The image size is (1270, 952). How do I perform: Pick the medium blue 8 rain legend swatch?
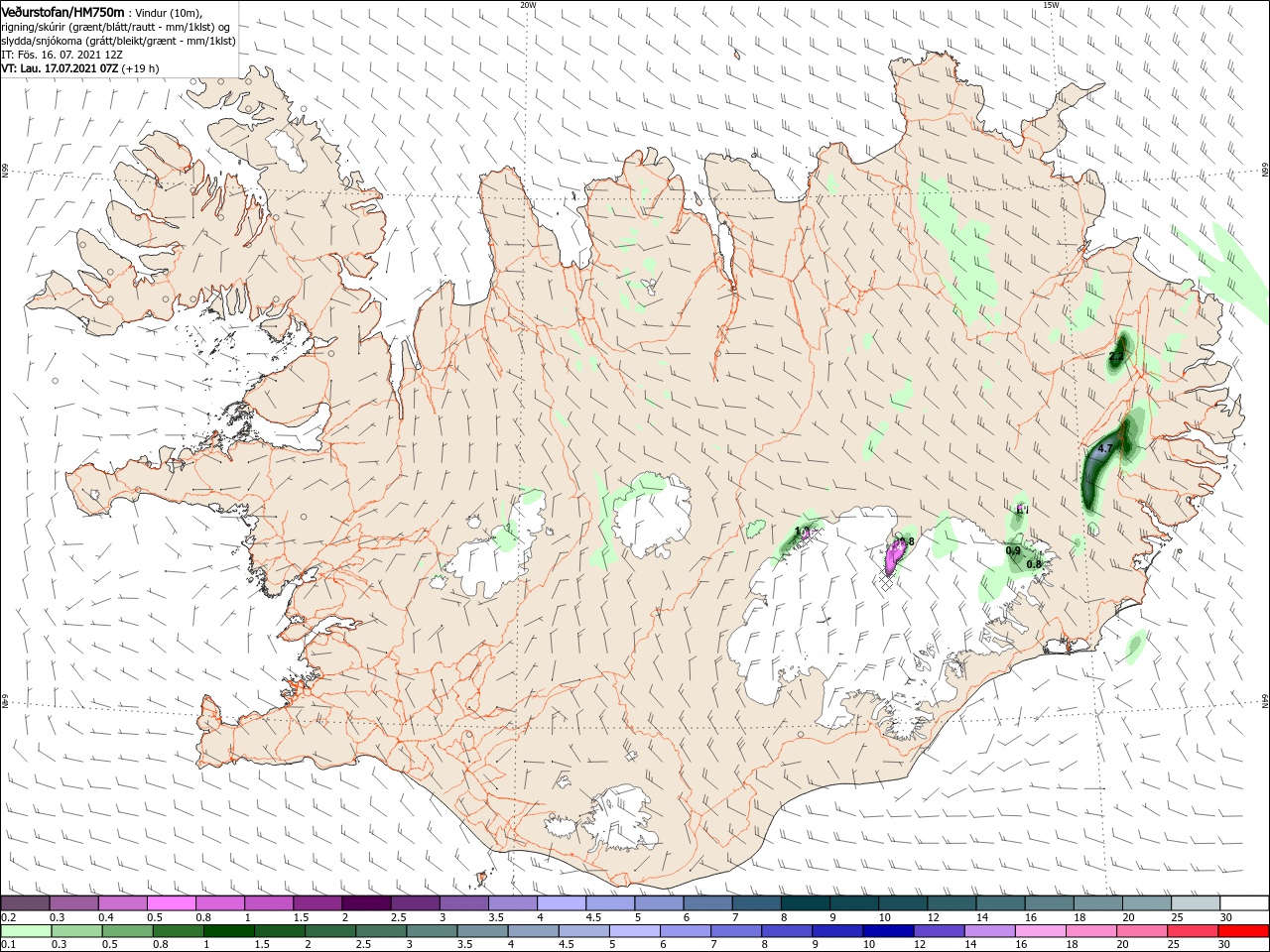click(785, 931)
